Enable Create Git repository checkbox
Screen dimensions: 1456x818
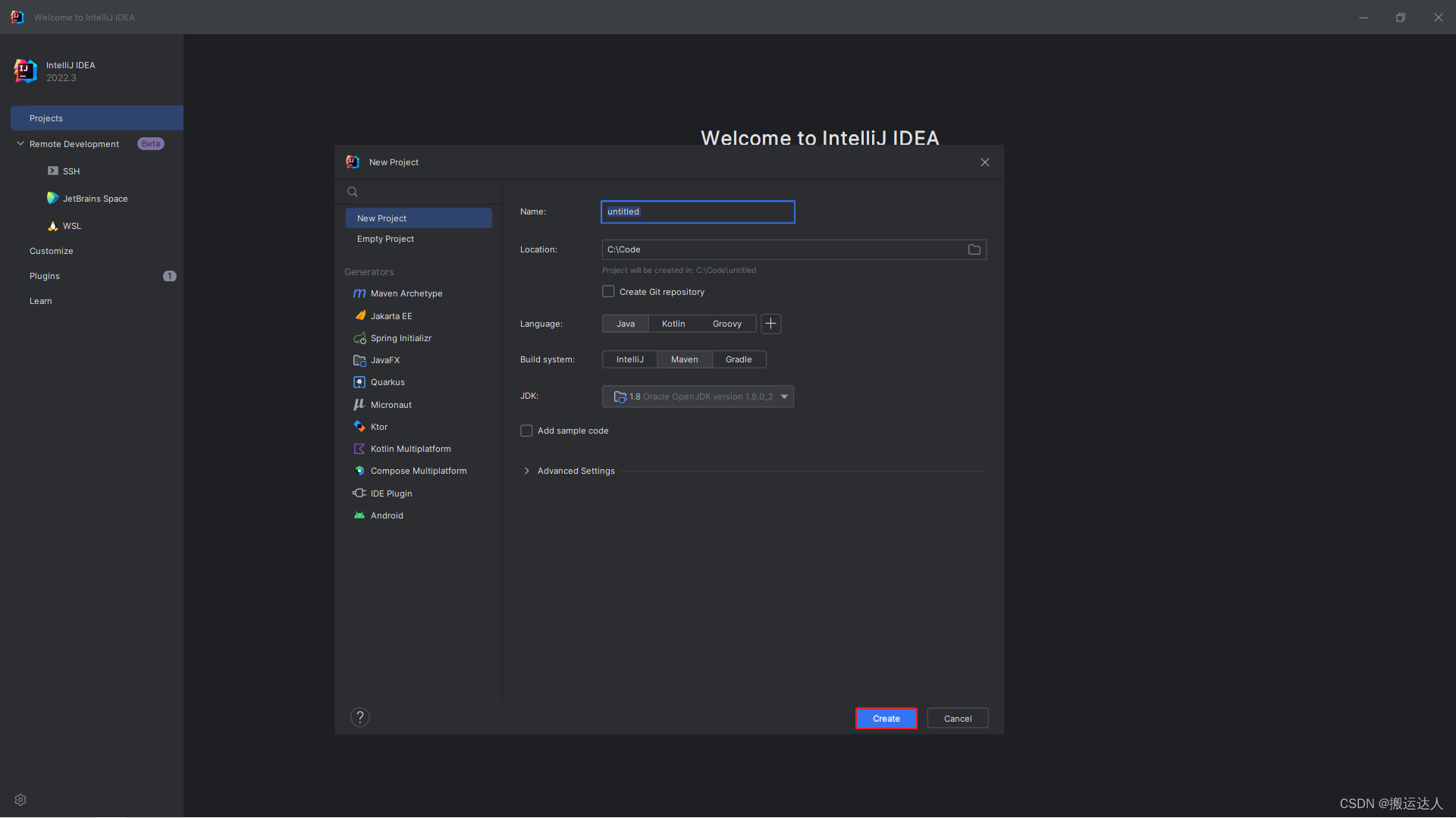(608, 292)
